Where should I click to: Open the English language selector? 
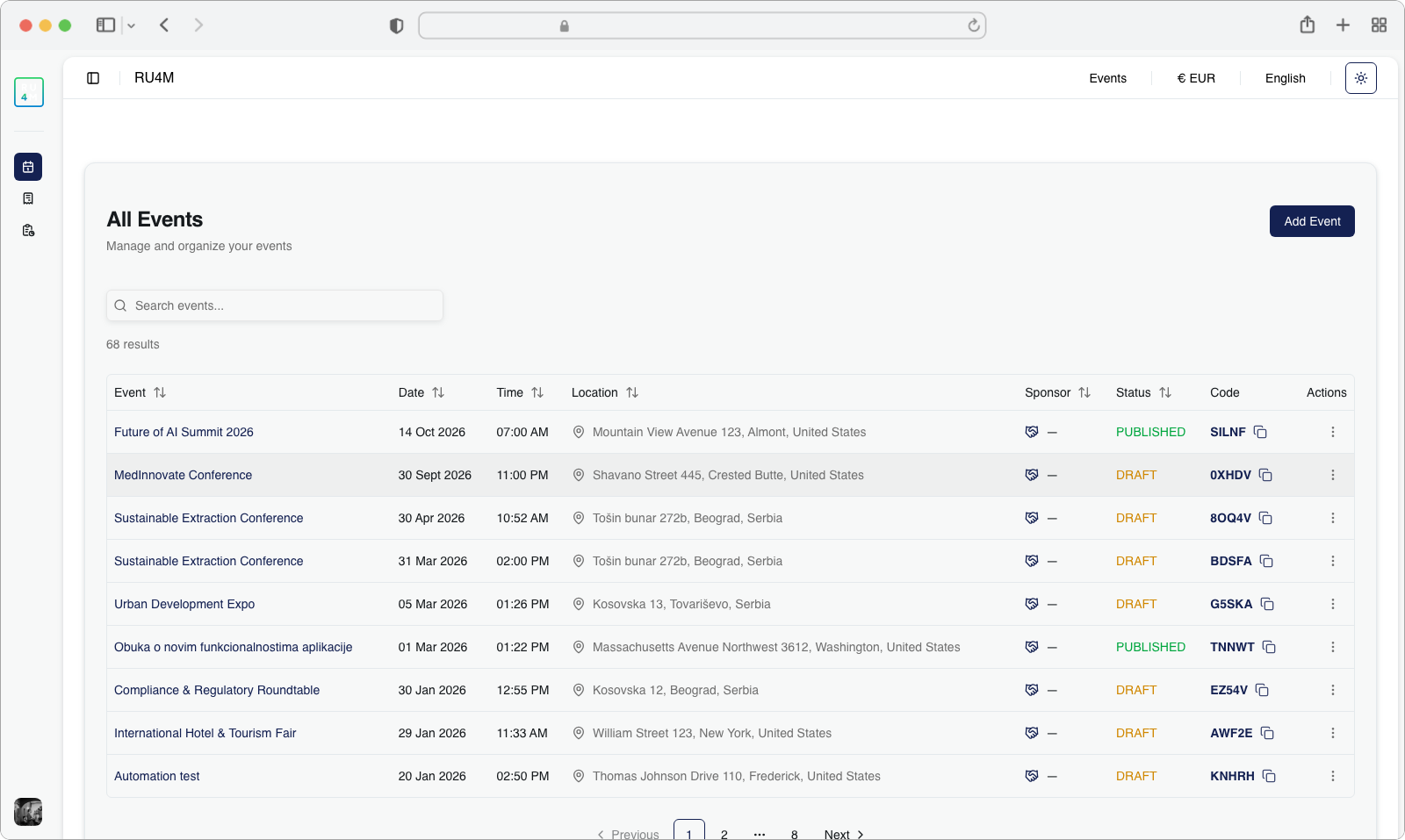tap(1285, 78)
